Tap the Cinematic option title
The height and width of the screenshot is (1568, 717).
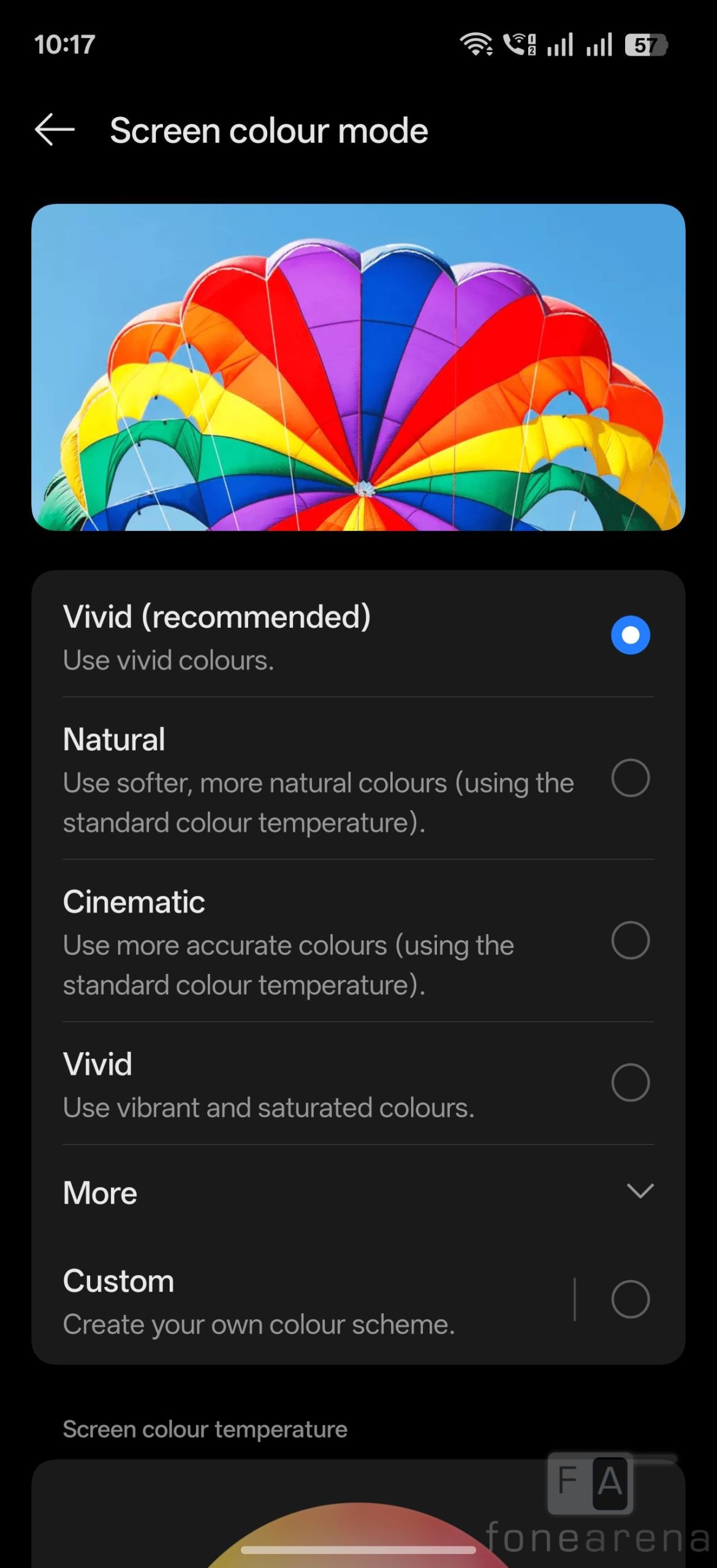click(134, 902)
